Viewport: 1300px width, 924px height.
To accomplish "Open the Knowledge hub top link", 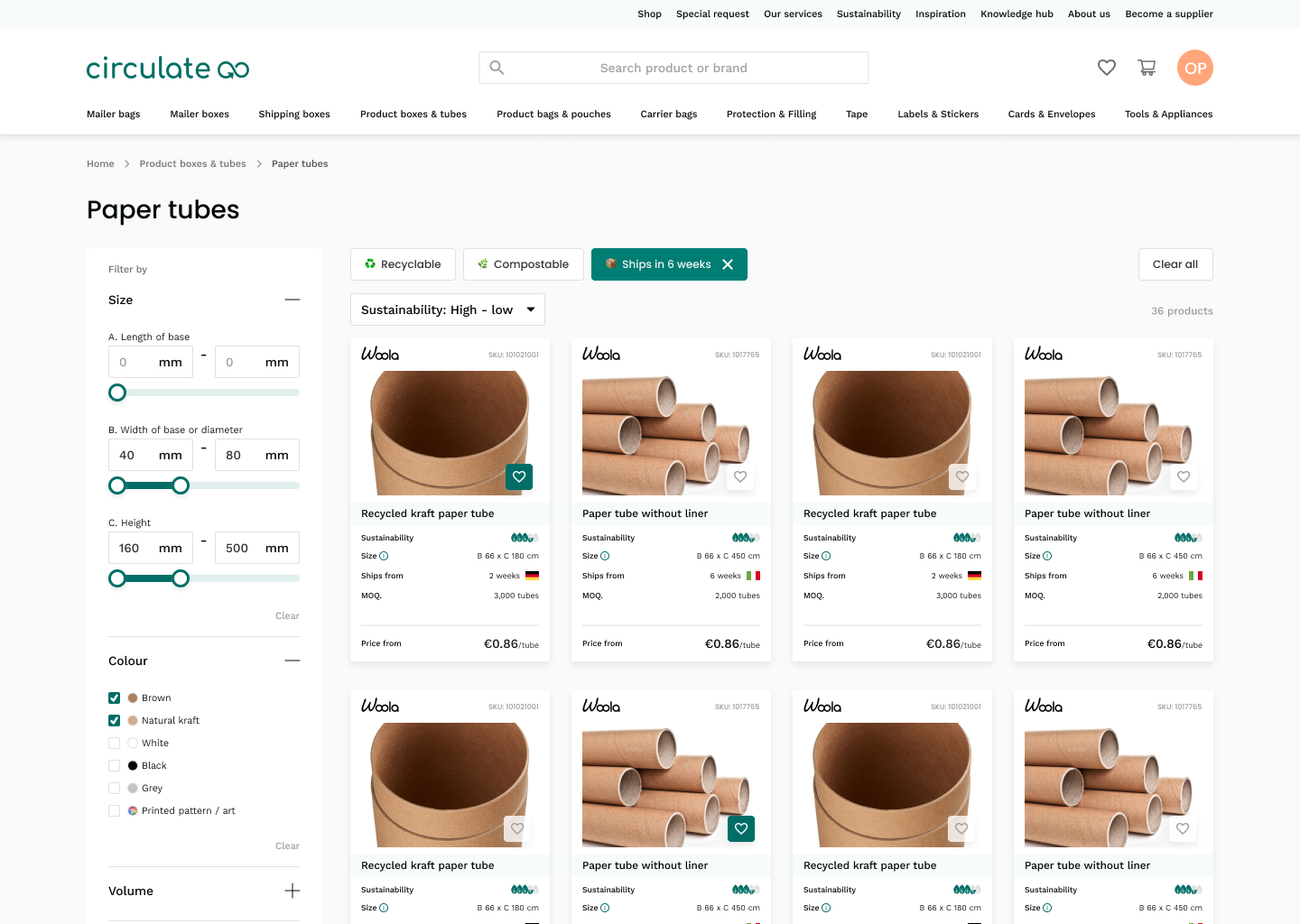I will pos(1017,14).
